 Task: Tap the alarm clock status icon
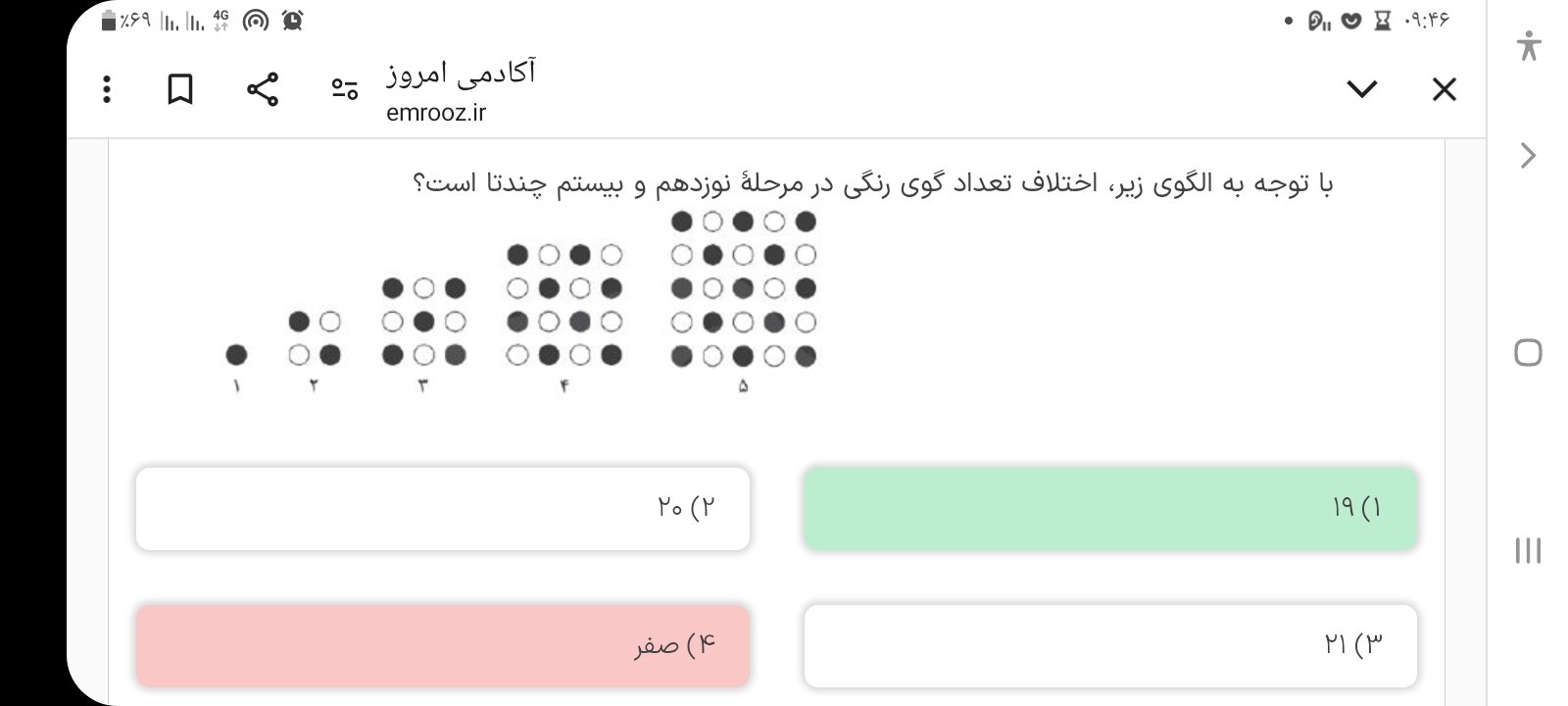pos(292,20)
